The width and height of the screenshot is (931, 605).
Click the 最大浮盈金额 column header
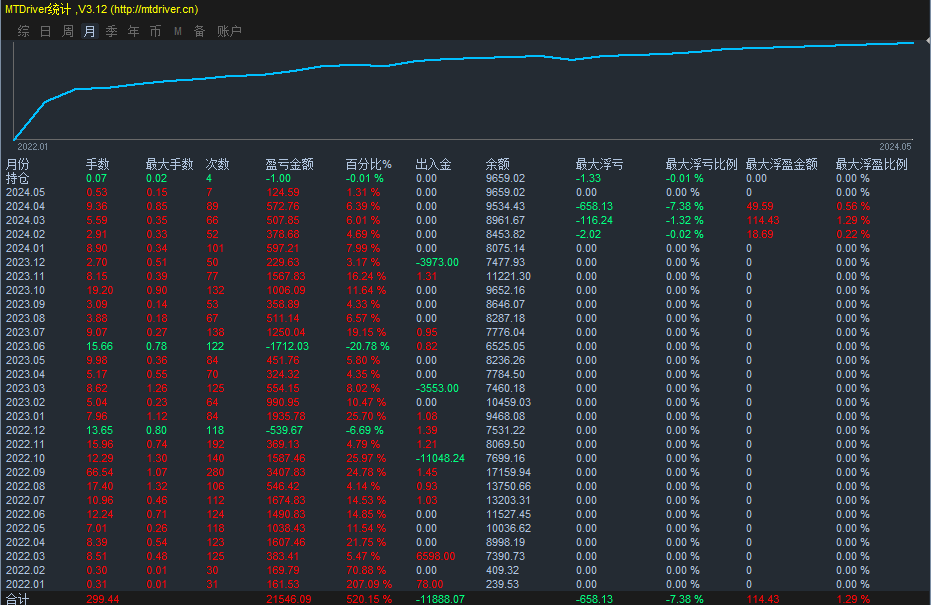coord(781,164)
